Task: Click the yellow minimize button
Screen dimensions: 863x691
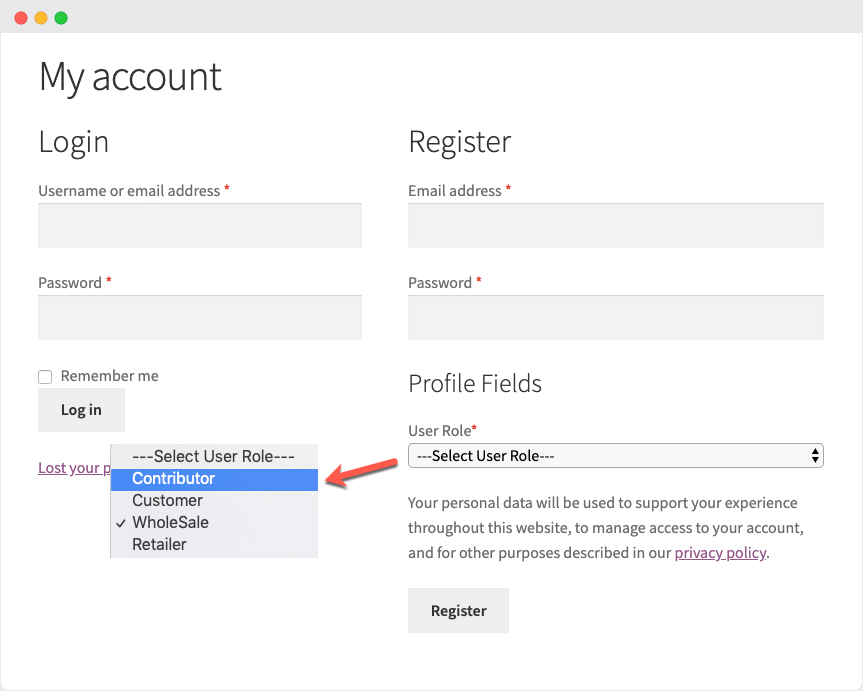Action: (40, 17)
